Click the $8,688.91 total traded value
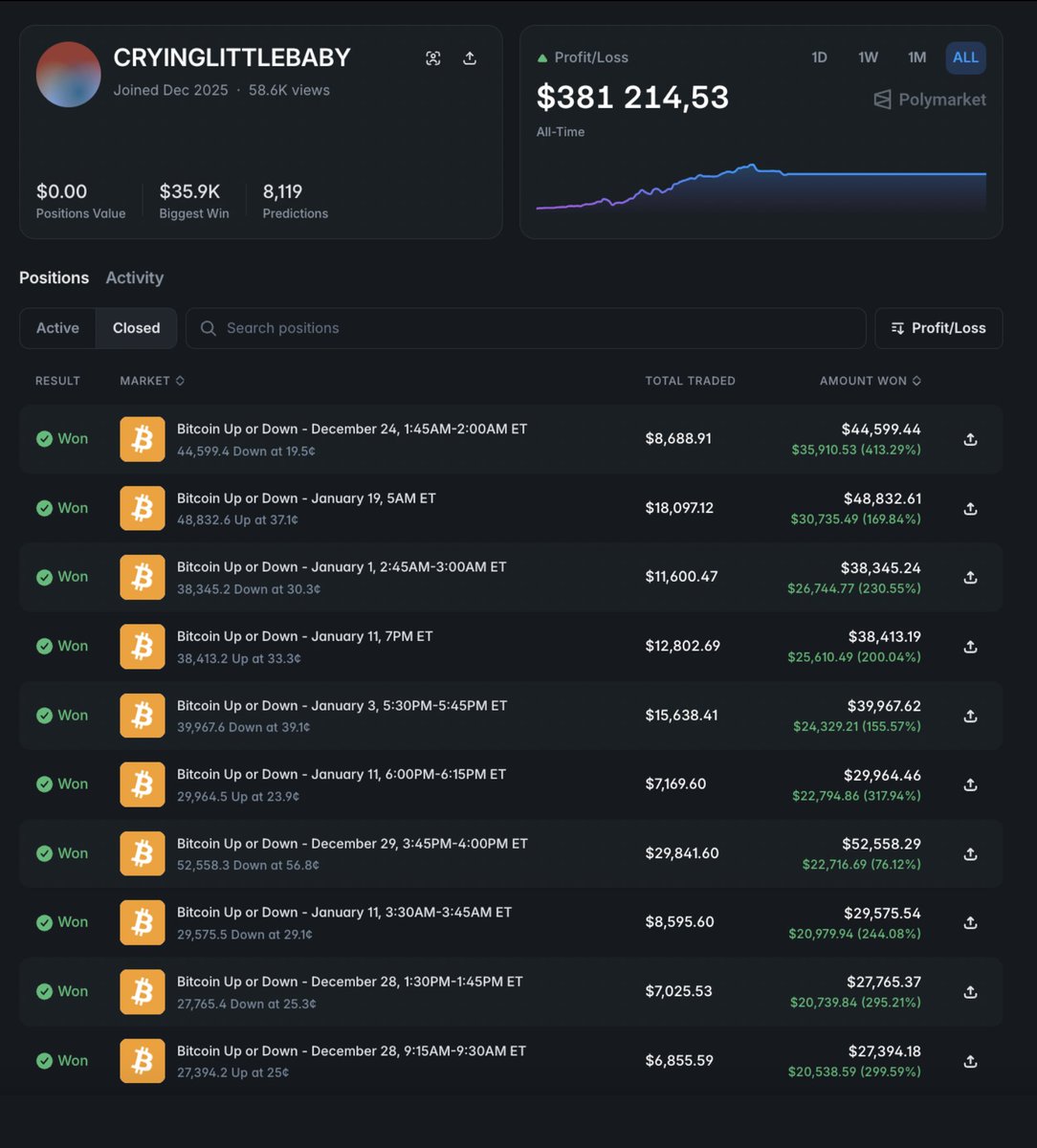This screenshot has height=1148, width=1037. pos(678,439)
